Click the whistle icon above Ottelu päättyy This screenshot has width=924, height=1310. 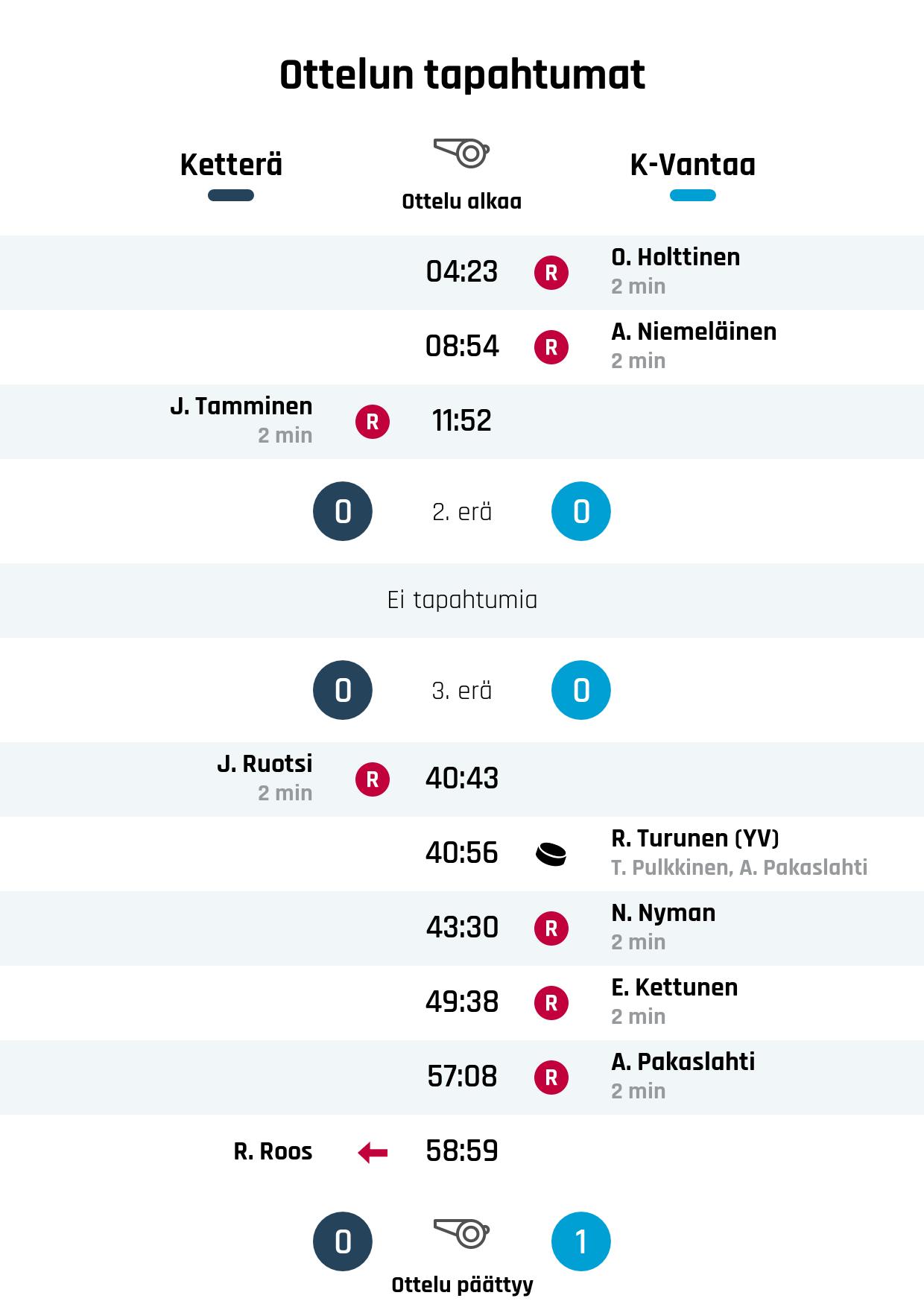coord(461,1232)
